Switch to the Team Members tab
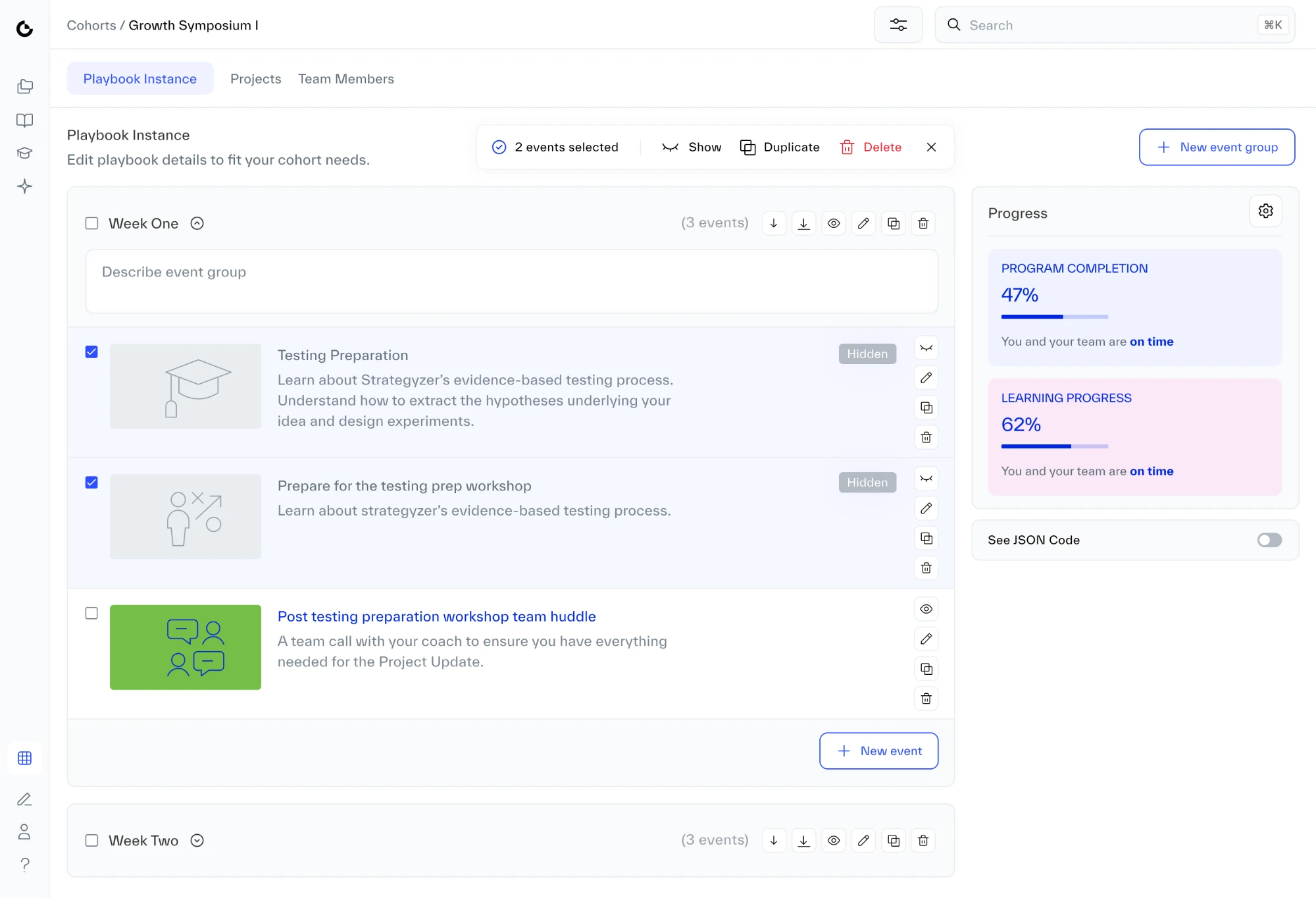Image resolution: width=1316 pixels, height=898 pixels. coord(346,78)
